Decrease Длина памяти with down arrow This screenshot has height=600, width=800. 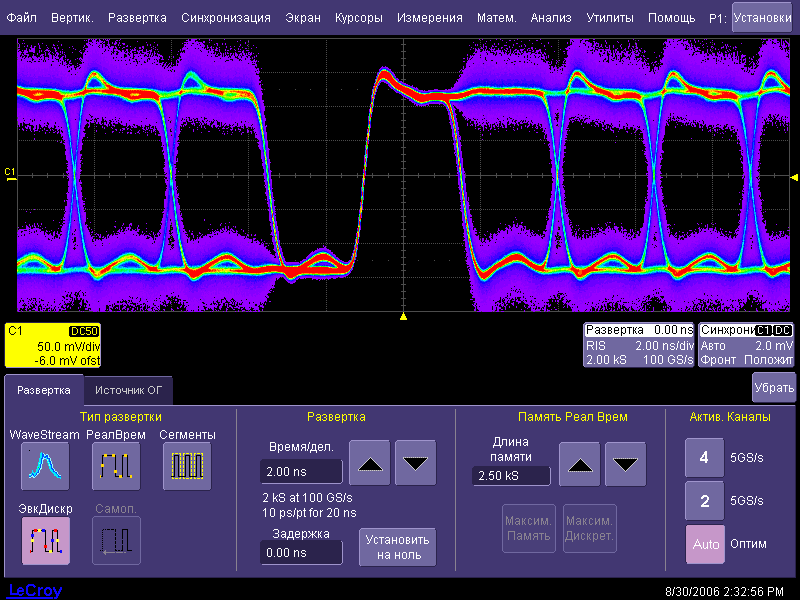coord(626,464)
